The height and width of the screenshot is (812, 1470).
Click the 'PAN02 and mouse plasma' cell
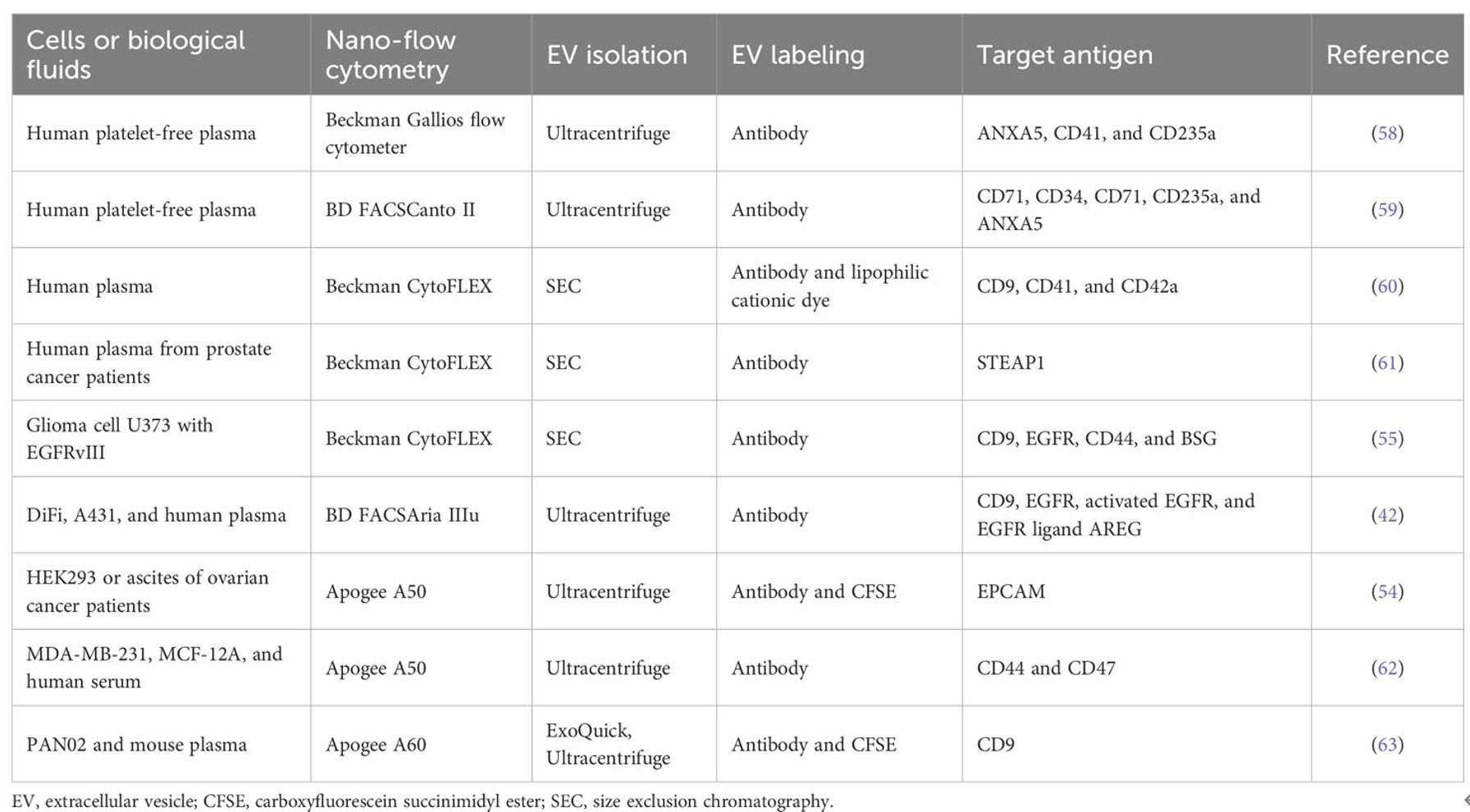coord(161,744)
